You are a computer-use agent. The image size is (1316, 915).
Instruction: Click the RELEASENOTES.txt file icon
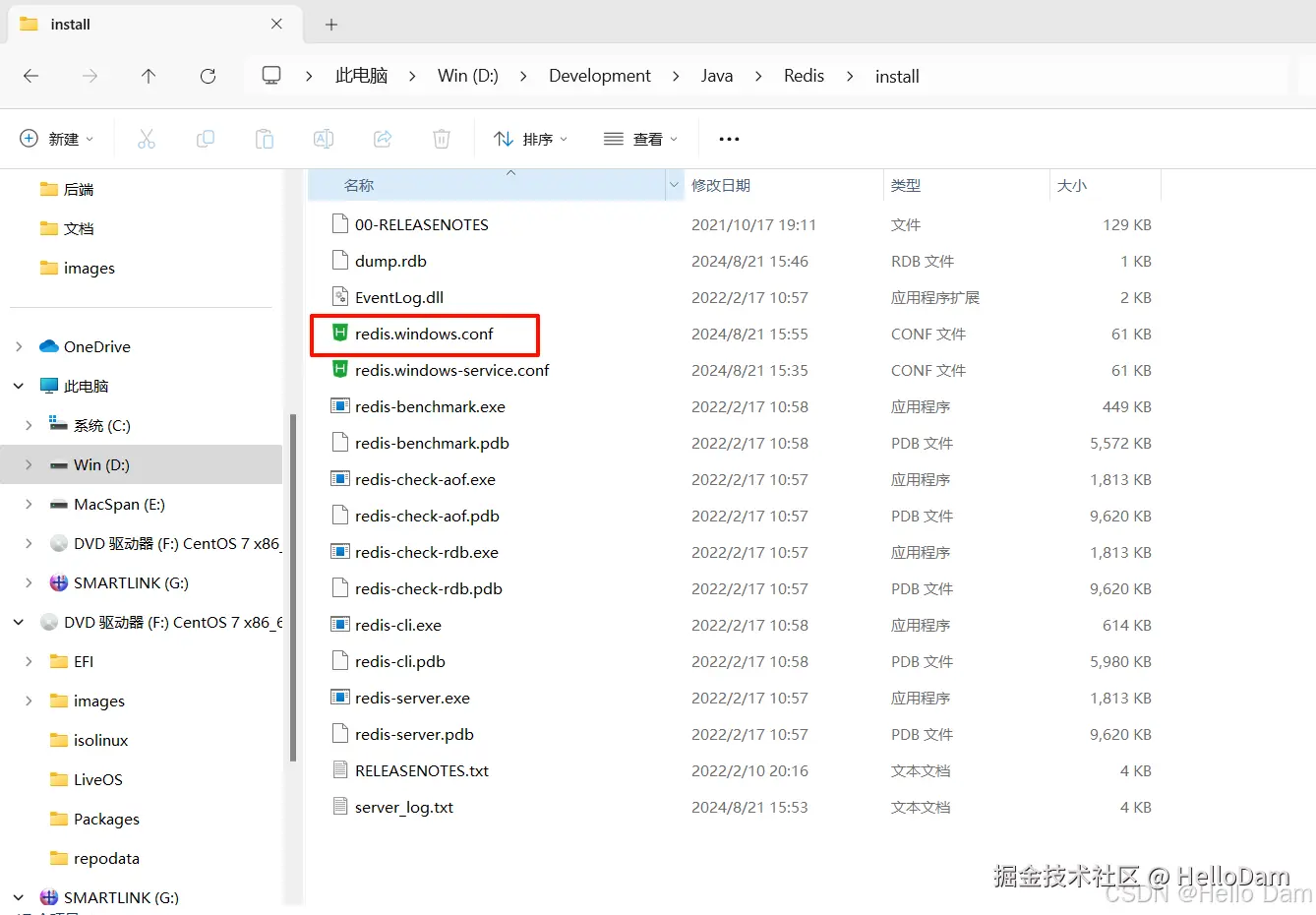[339, 770]
